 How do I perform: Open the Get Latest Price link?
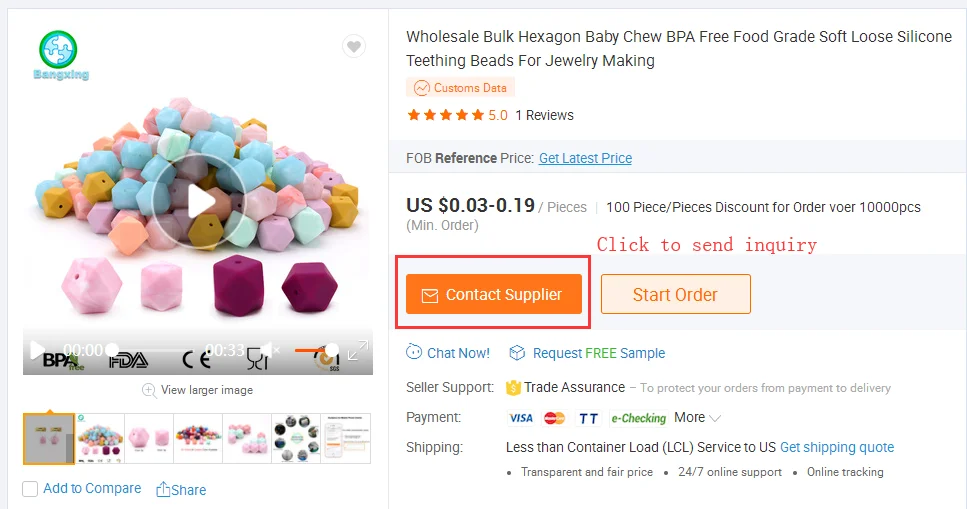tap(585, 158)
